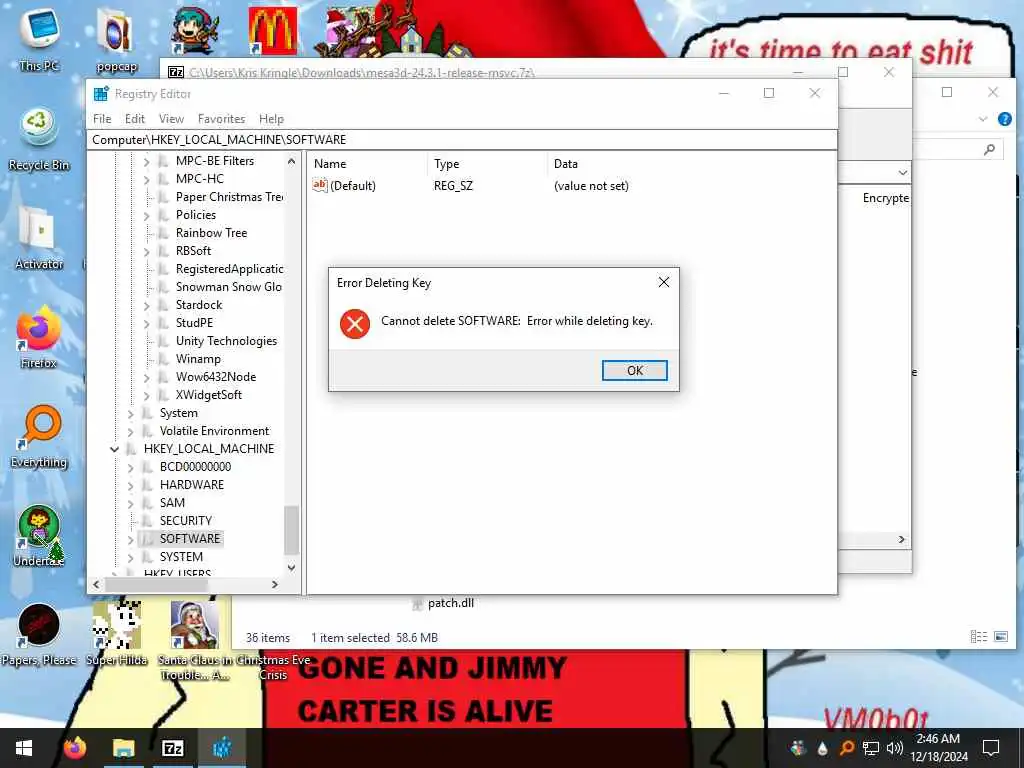Expand the BCD00000000 key
1024x768 pixels.
(130, 468)
